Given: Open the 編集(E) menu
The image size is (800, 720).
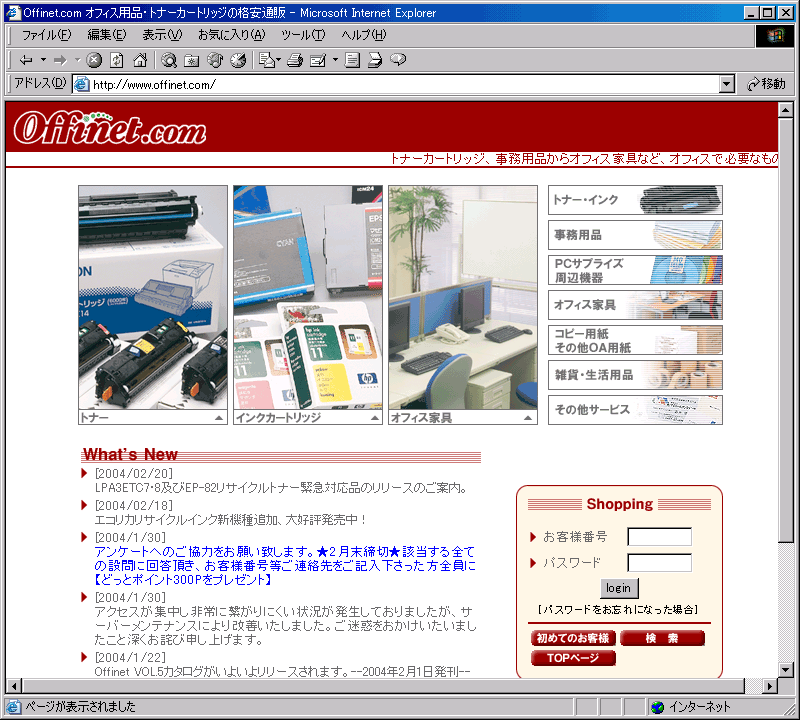Looking at the screenshot, I should point(107,35).
